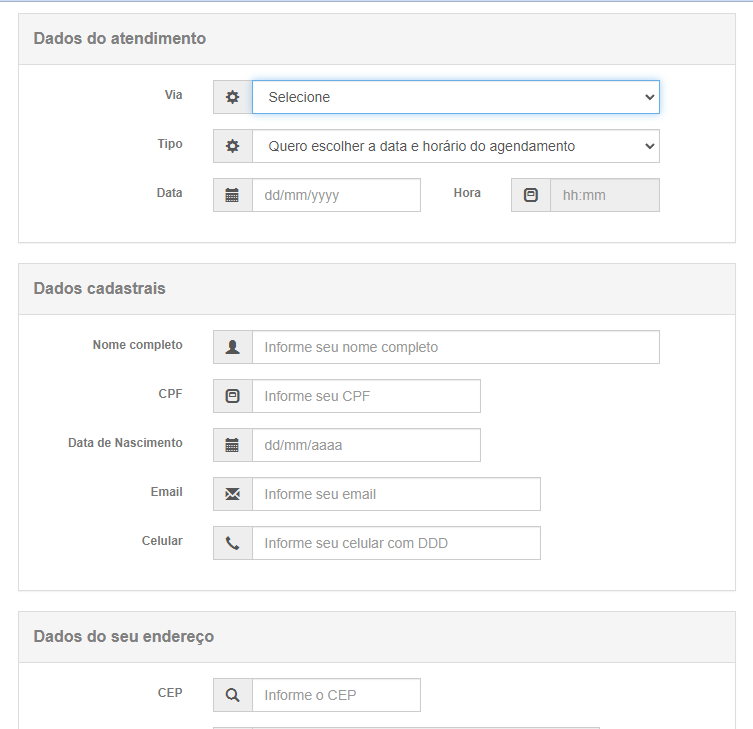This screenshot has width=753, height=729.
Task: Click into the Nome completo input
Action: 455,347
